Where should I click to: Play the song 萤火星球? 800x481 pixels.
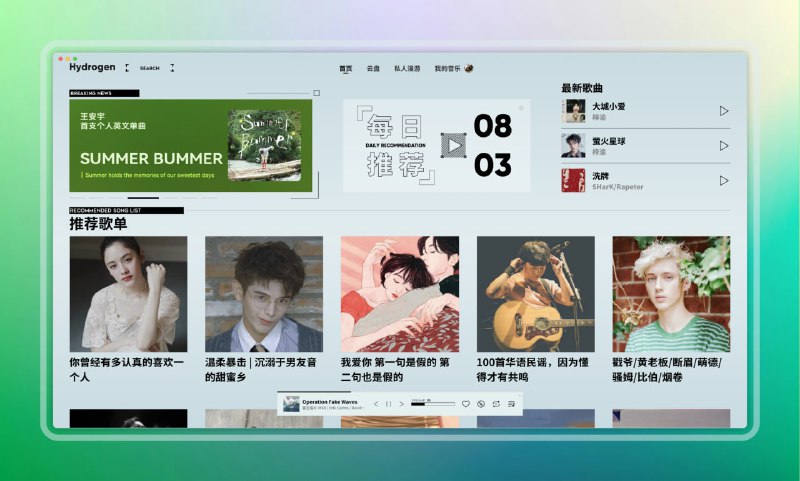[x=723, y=146]
